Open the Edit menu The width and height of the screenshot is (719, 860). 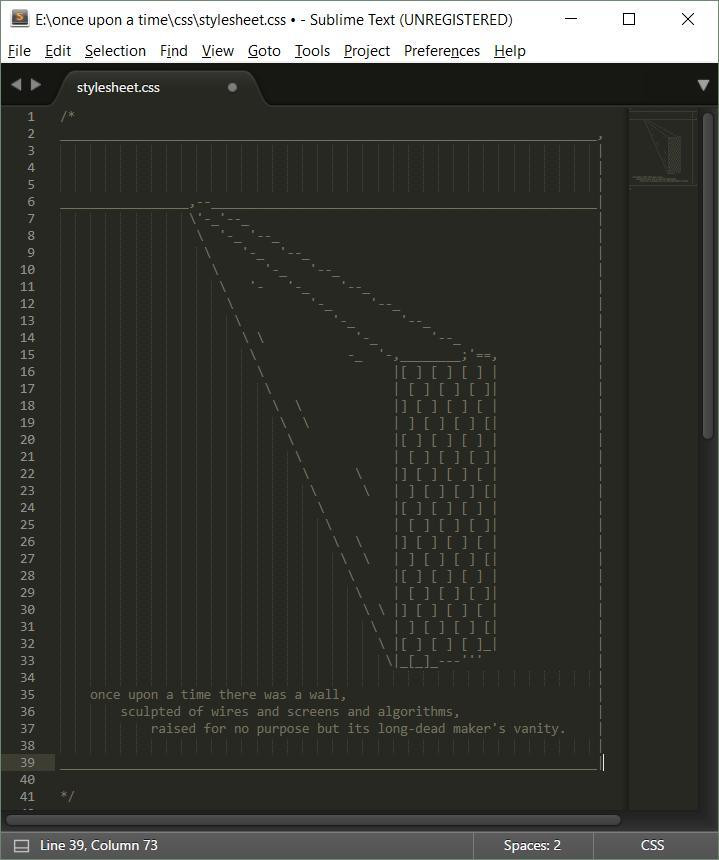click(x=58, y=50)
